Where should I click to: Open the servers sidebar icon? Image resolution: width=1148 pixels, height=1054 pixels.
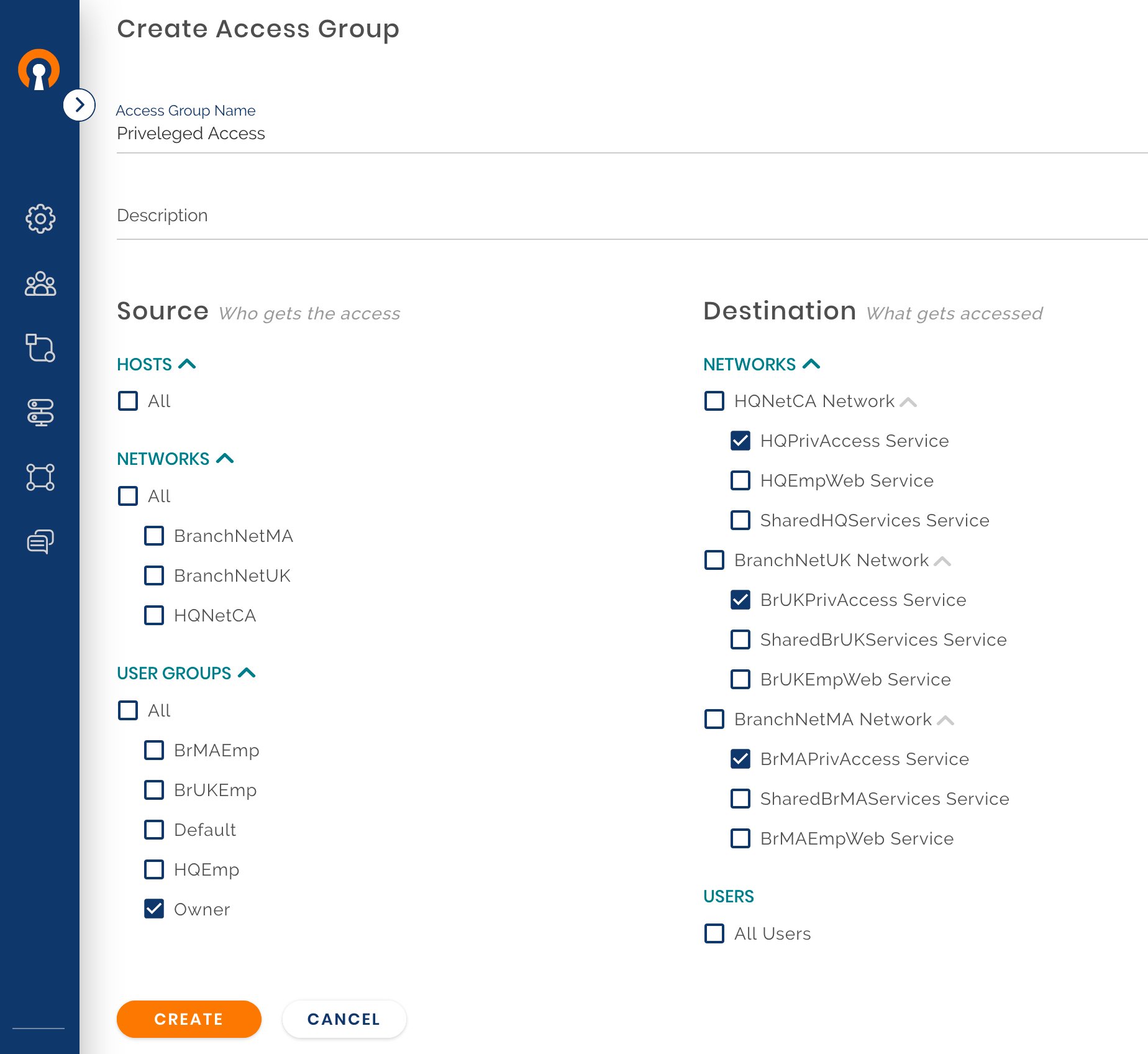coord(40,412)
